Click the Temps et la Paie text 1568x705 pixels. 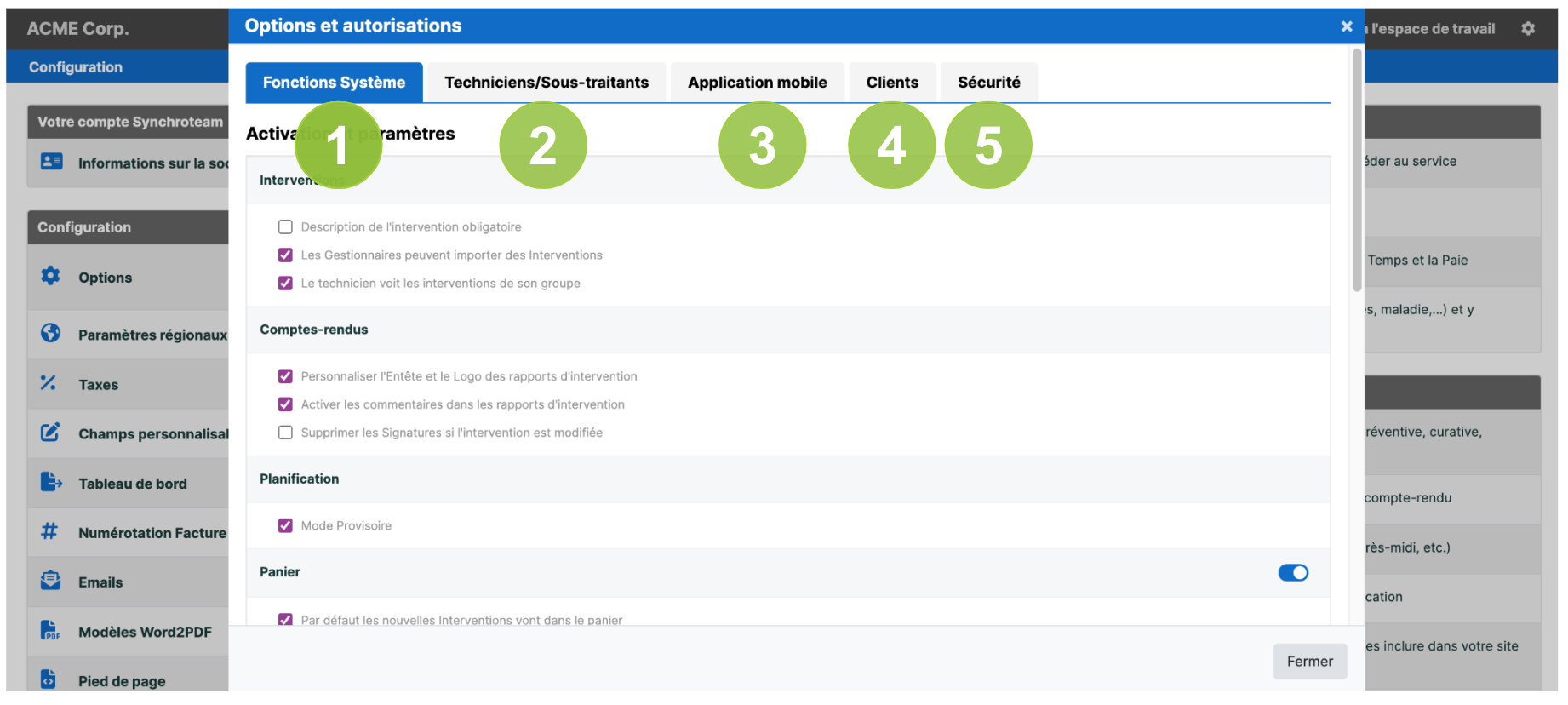1417,261
